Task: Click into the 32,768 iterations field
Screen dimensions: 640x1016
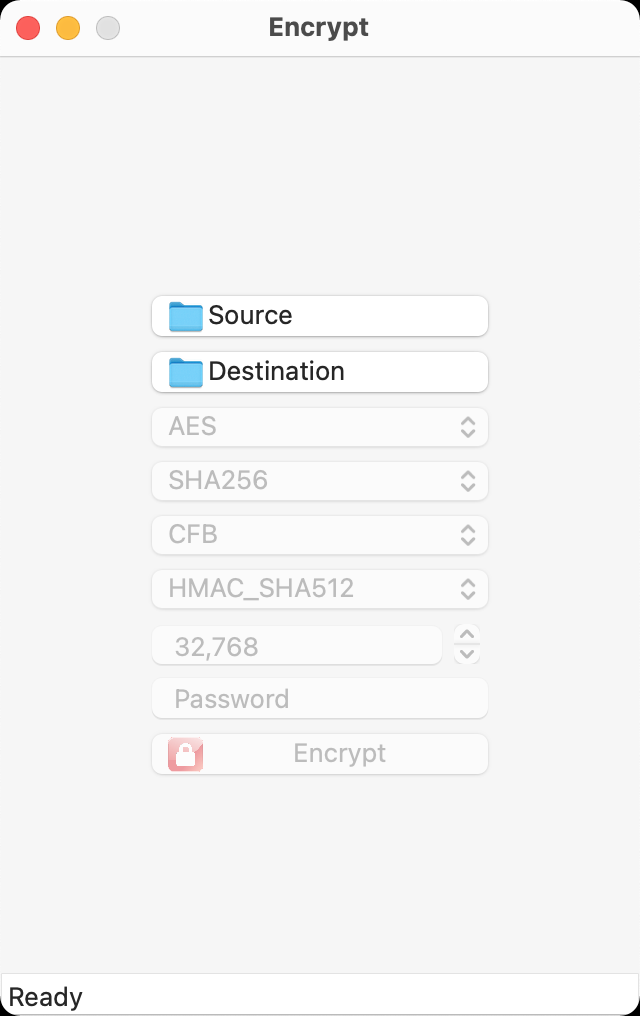Action: [x=296, y=646]
